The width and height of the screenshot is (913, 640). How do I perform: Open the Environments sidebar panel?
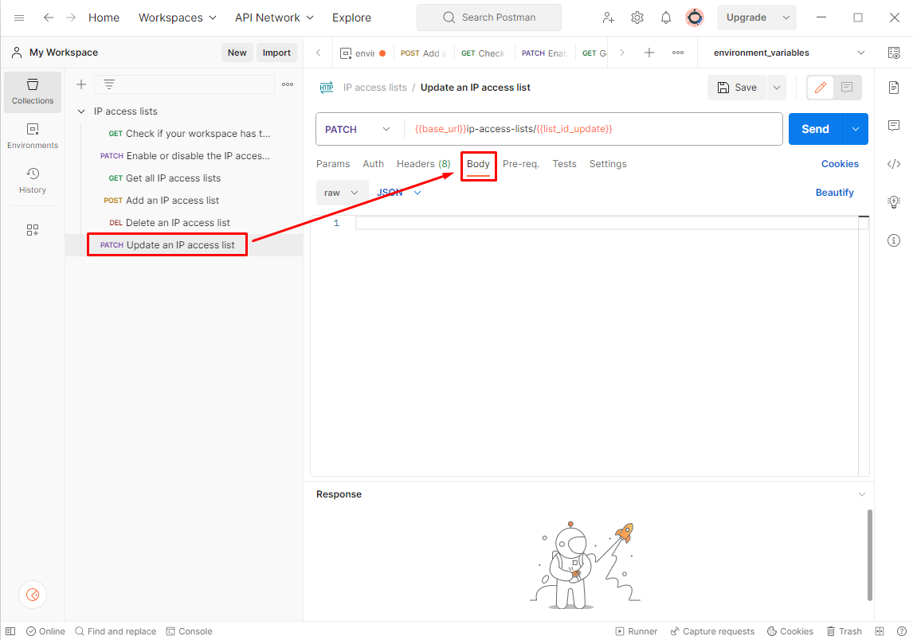click(32, 136)
